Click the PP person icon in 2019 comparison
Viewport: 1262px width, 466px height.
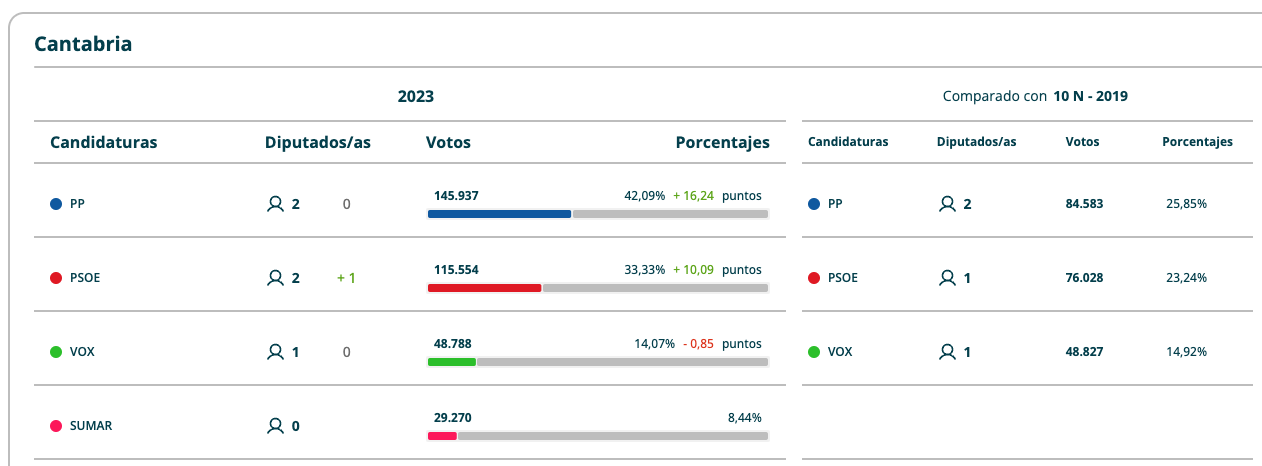click(x=946, y=204)
